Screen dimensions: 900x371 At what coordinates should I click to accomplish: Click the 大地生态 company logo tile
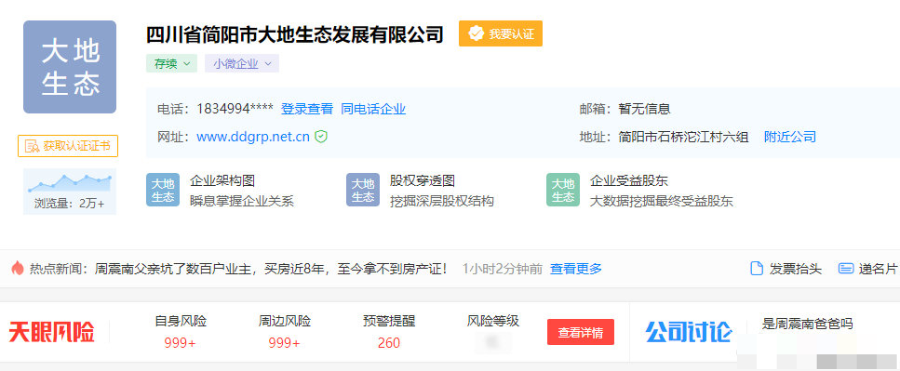[69, 67]
